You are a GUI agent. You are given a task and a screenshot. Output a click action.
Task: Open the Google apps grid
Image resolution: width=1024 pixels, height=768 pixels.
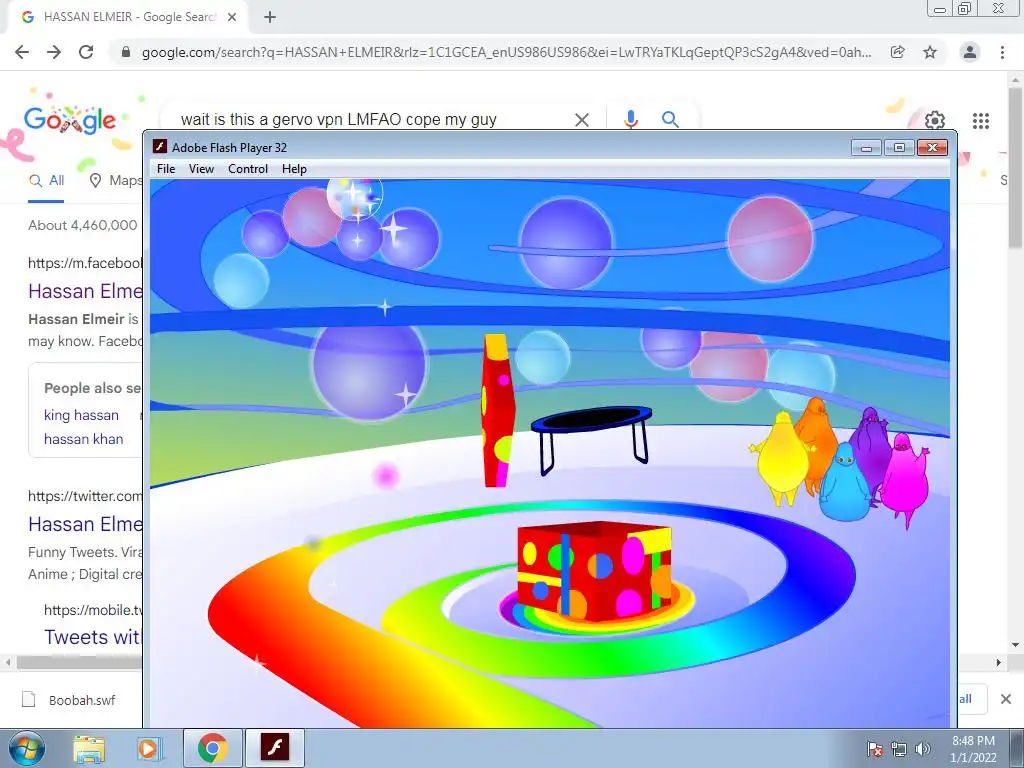pyautogui.click(x=981, y=121)
